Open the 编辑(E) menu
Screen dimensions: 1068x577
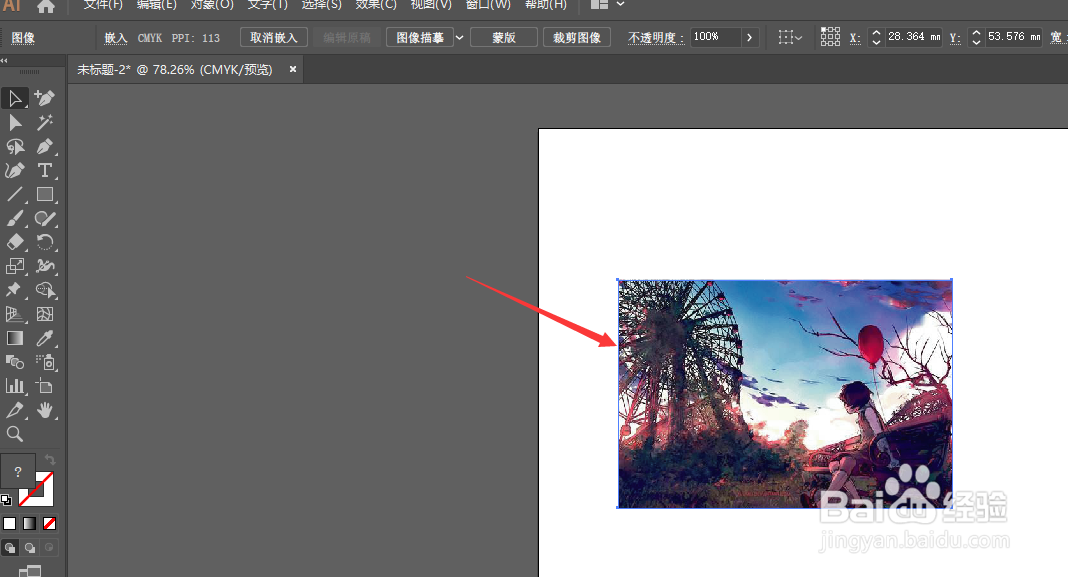pos(157,5)
